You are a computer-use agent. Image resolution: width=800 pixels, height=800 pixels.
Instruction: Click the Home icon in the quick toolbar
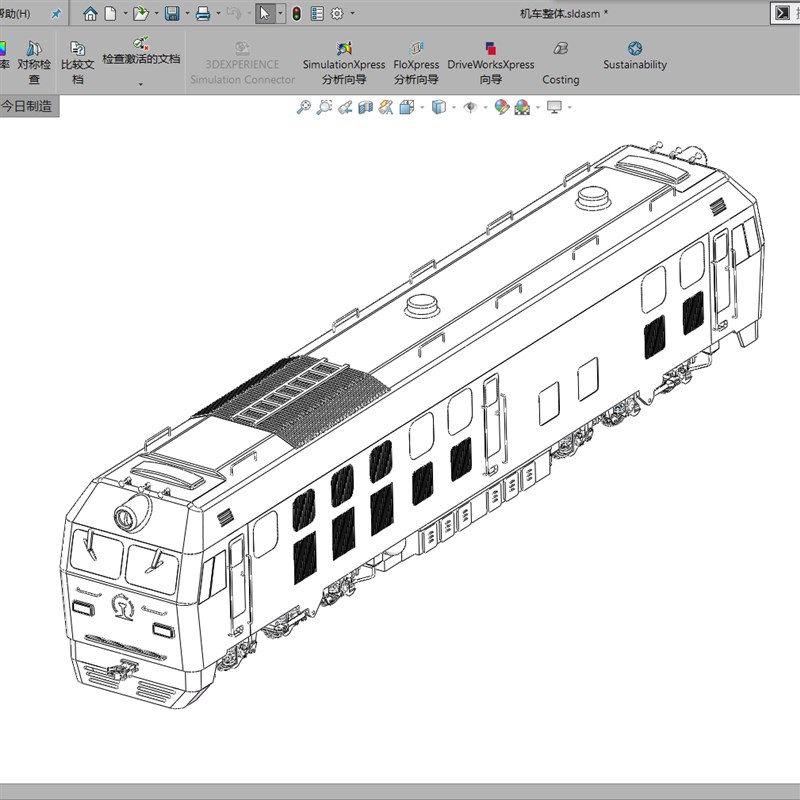[x=90, y=14]
